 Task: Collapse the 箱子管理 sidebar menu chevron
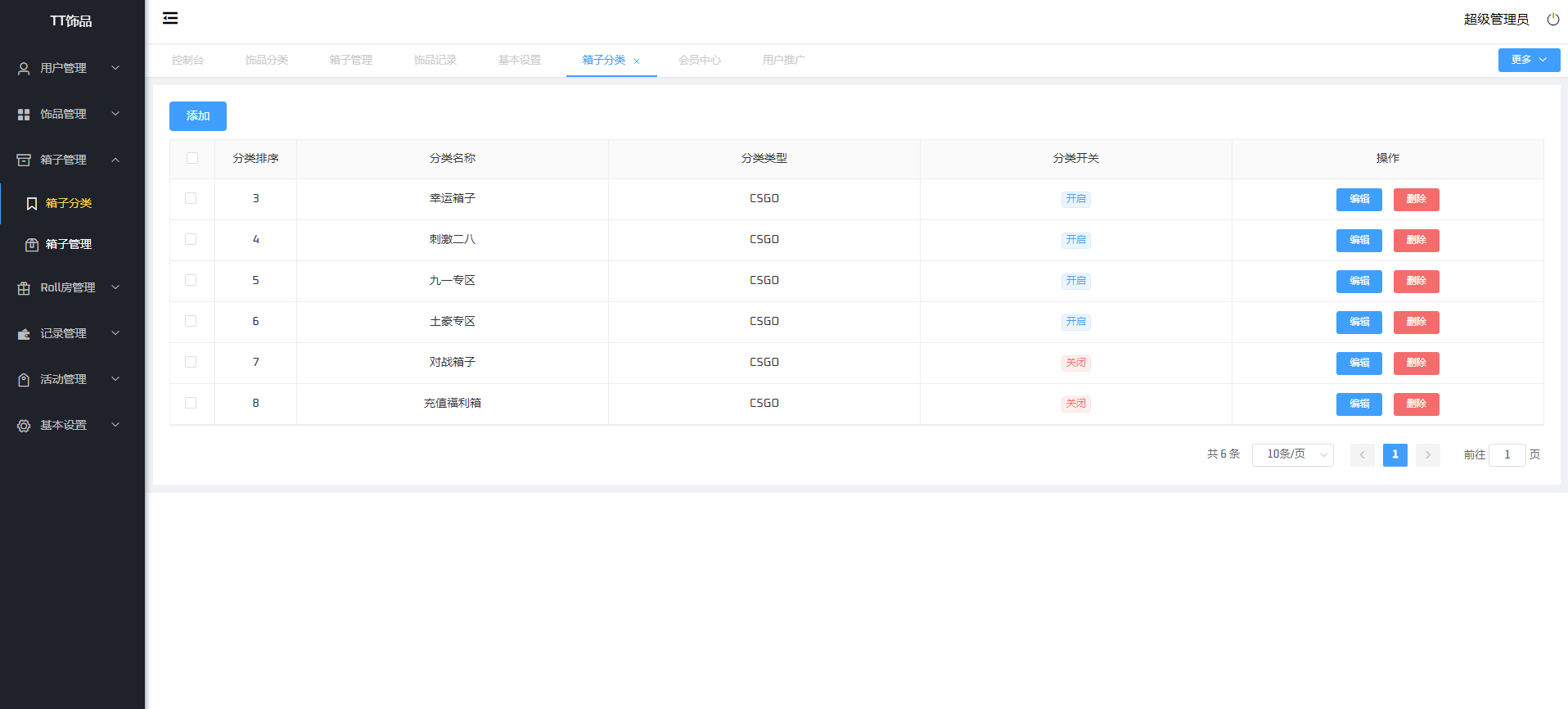coord(115,160)
